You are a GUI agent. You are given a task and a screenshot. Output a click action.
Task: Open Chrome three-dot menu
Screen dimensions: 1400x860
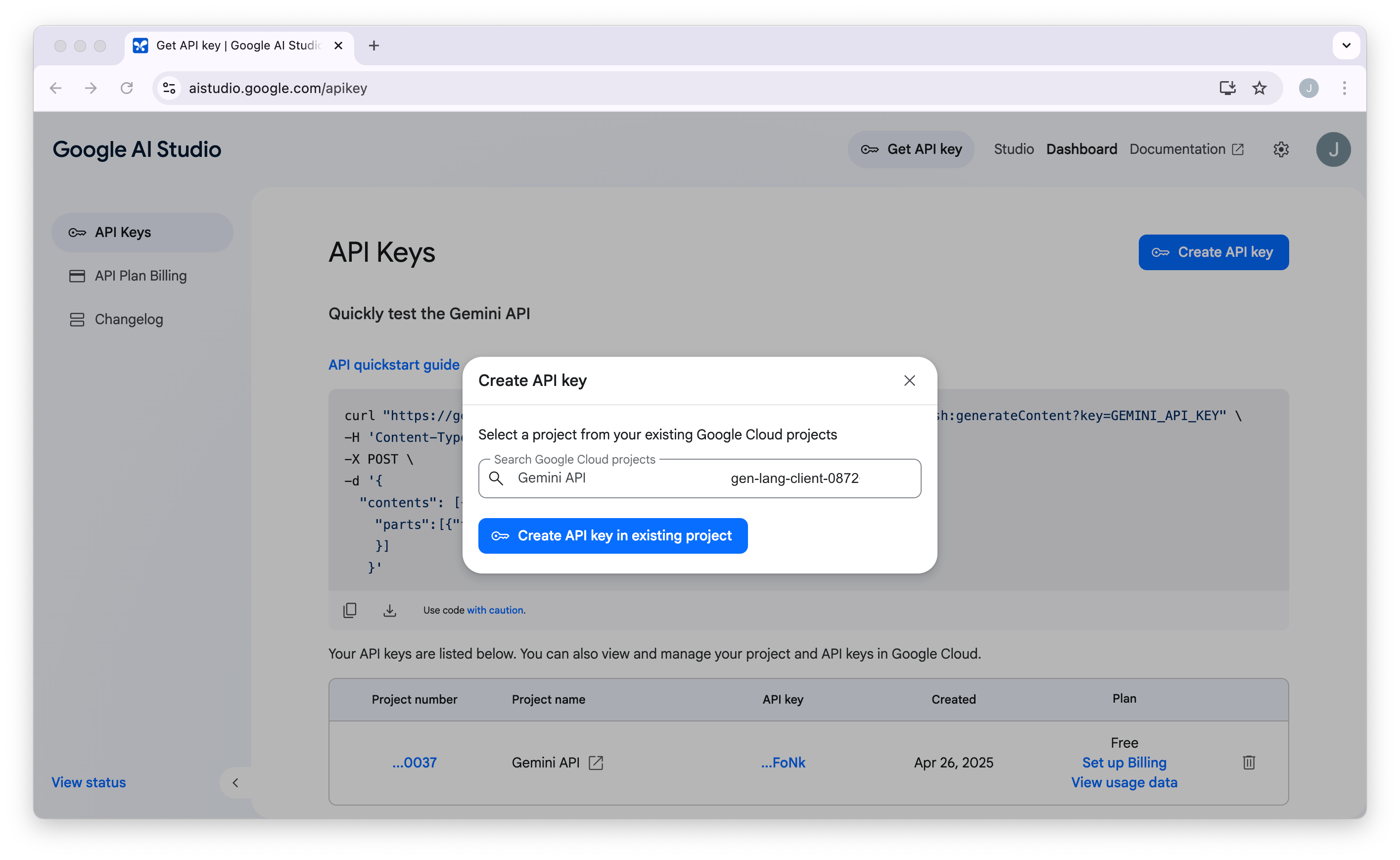[x=1344, y=88]
